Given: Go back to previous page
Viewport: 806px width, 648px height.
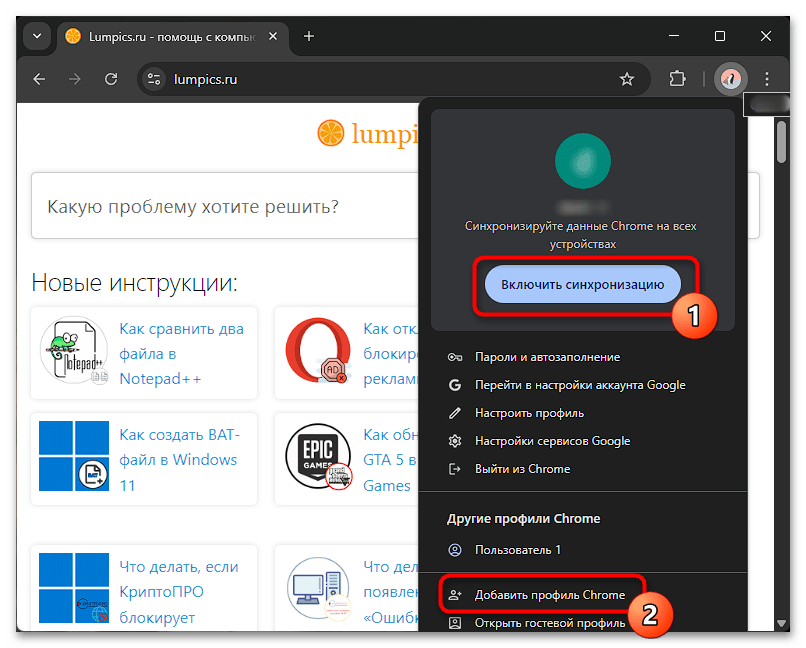Looking at the screenshot, I should 40,79.
